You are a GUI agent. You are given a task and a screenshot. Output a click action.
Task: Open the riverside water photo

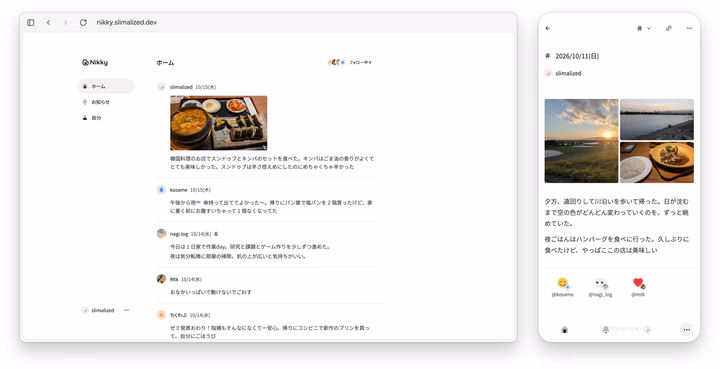[657, 119]
